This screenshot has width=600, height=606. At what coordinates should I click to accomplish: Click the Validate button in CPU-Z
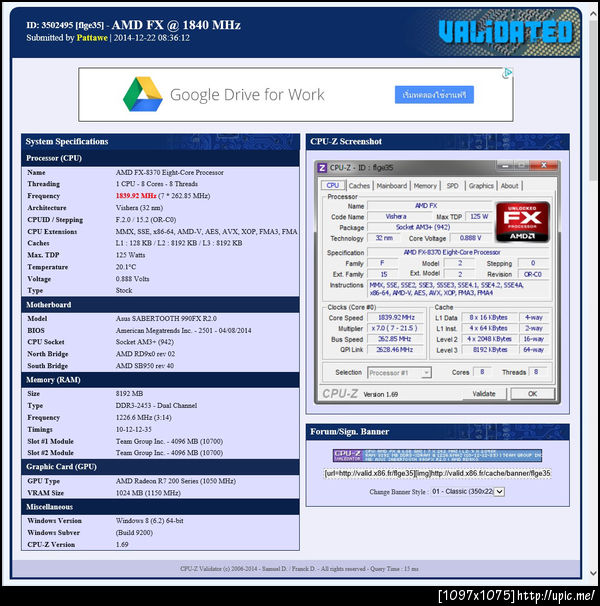pyautogui.click(x=484, y=394)
